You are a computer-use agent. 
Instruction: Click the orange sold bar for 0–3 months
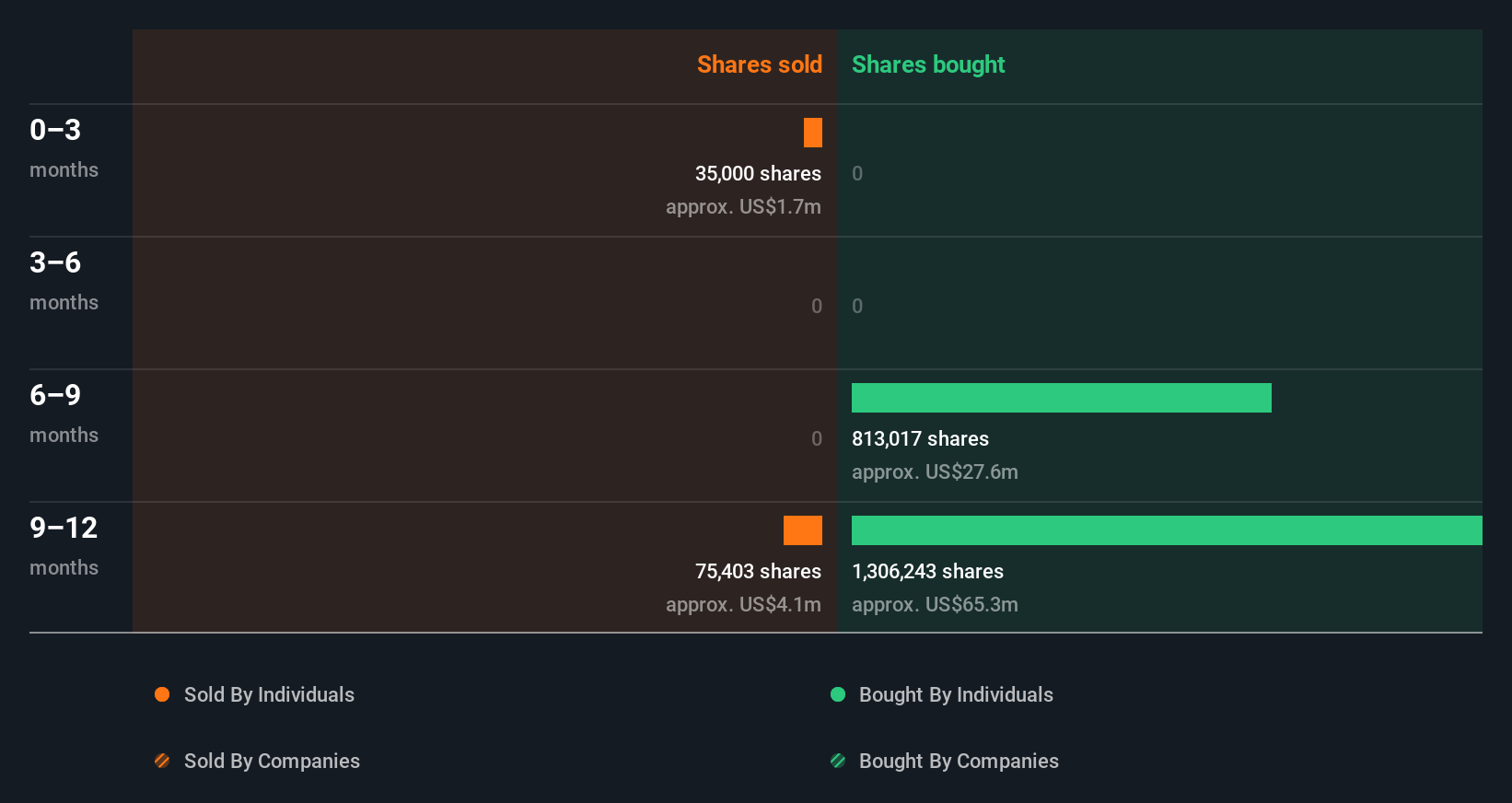813,133
